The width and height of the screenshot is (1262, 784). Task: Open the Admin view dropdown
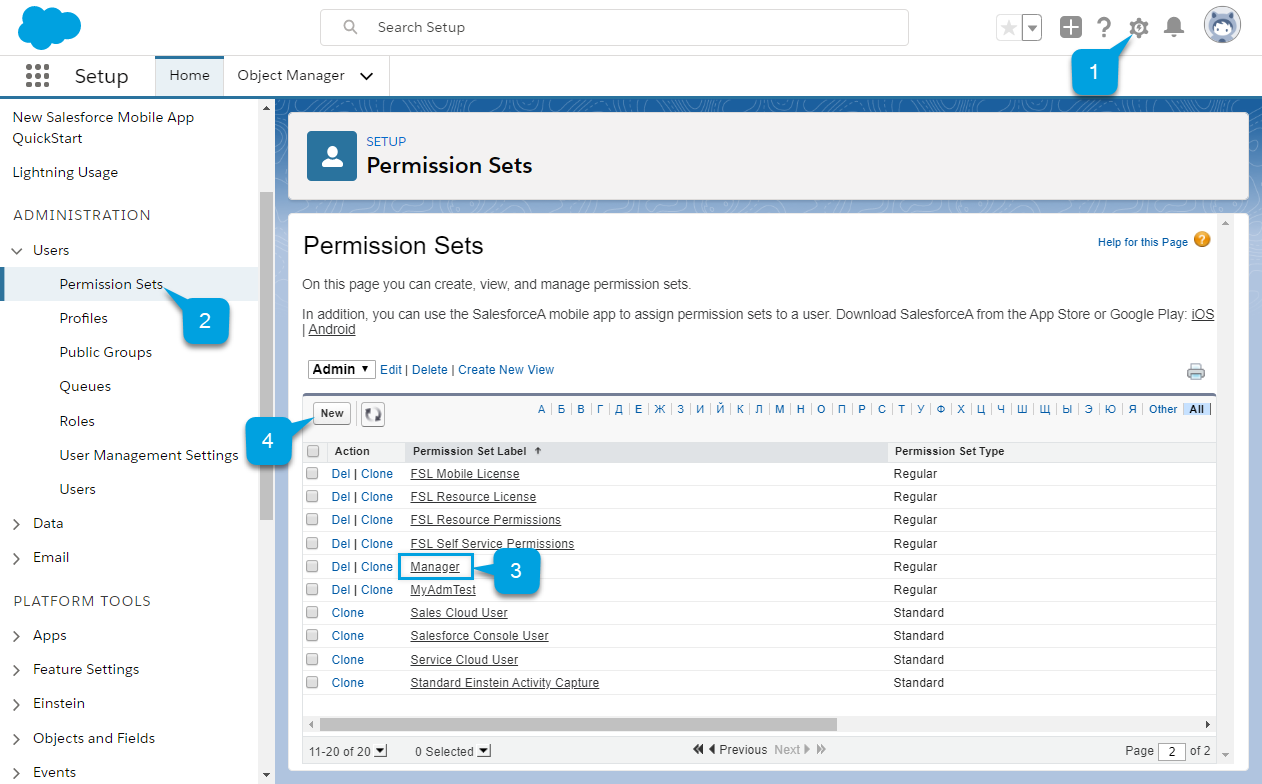point(342,369)
